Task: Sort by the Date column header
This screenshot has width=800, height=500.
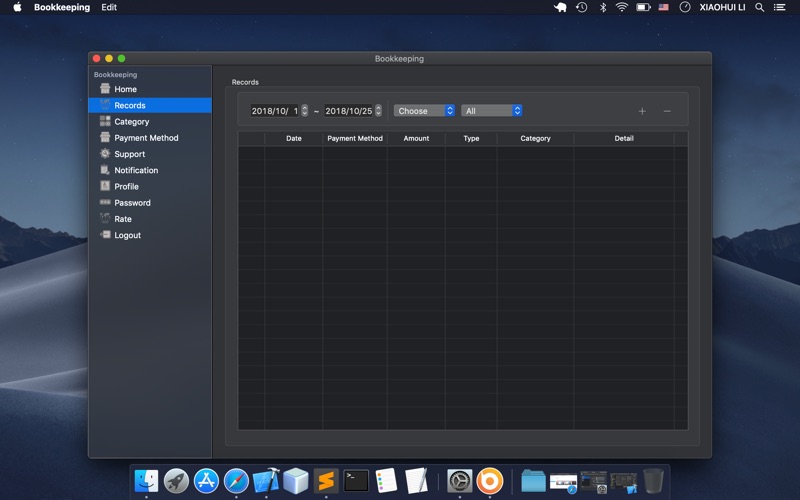Action: (x=293, y=138)
